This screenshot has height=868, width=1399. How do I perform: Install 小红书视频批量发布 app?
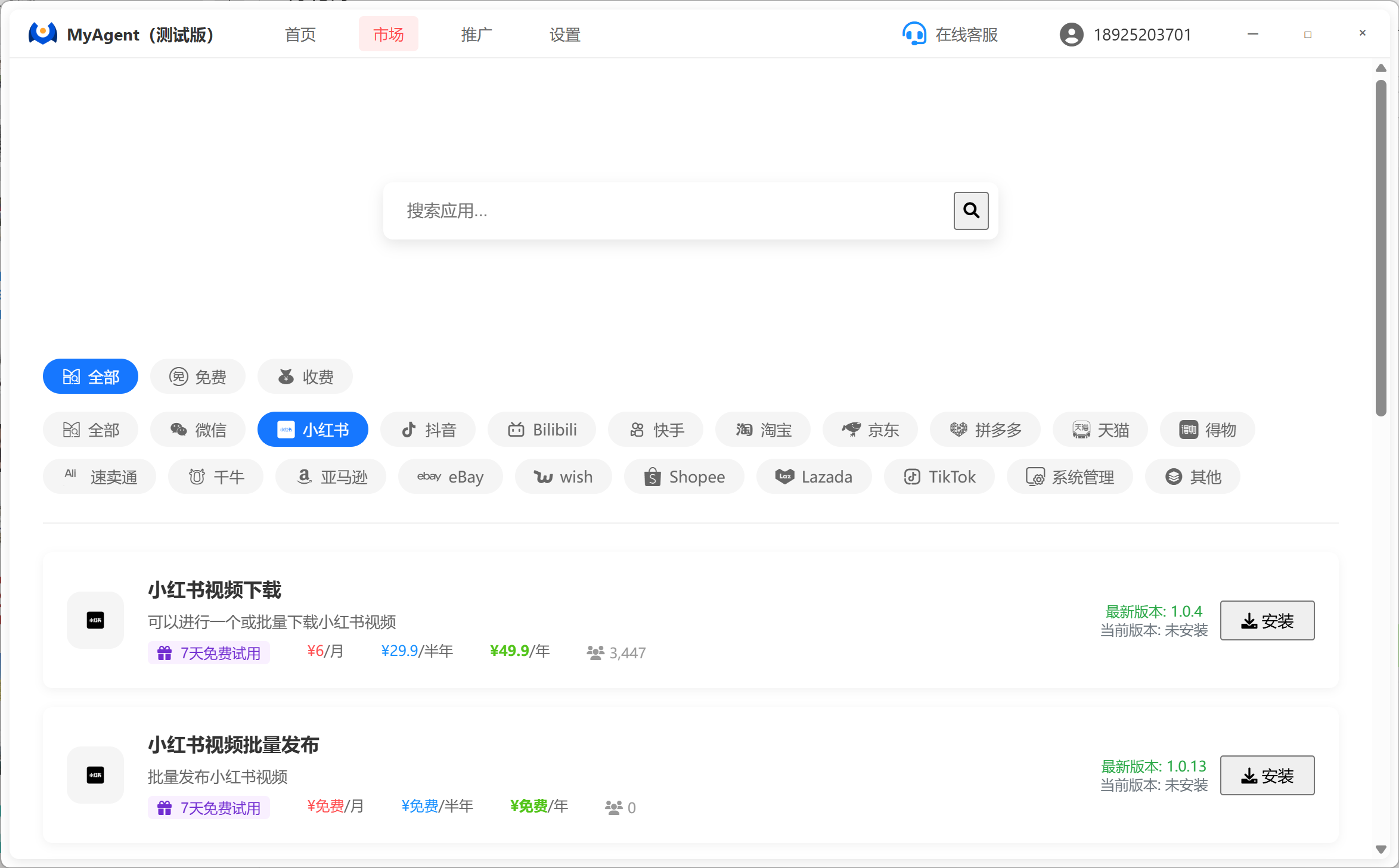click(1267, 776)
